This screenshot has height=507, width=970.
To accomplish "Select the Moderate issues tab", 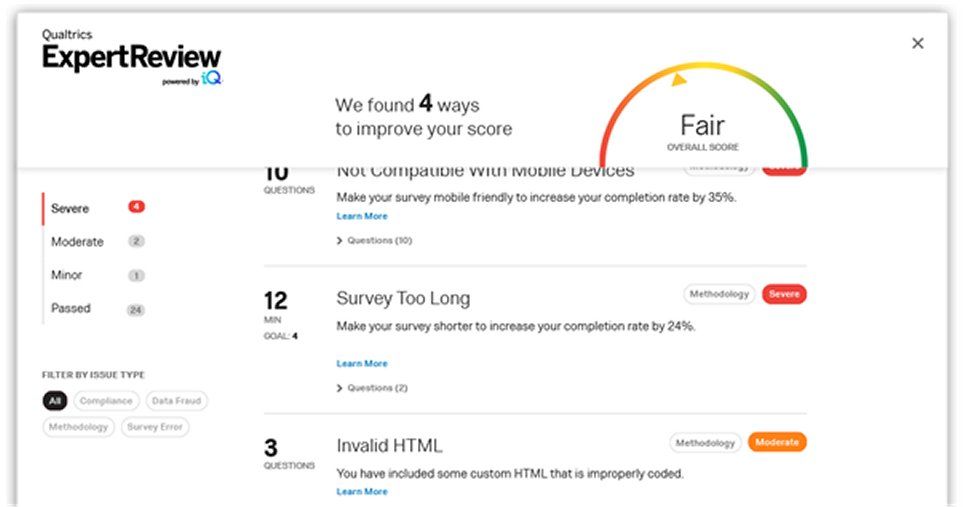I will click(77, 242).
